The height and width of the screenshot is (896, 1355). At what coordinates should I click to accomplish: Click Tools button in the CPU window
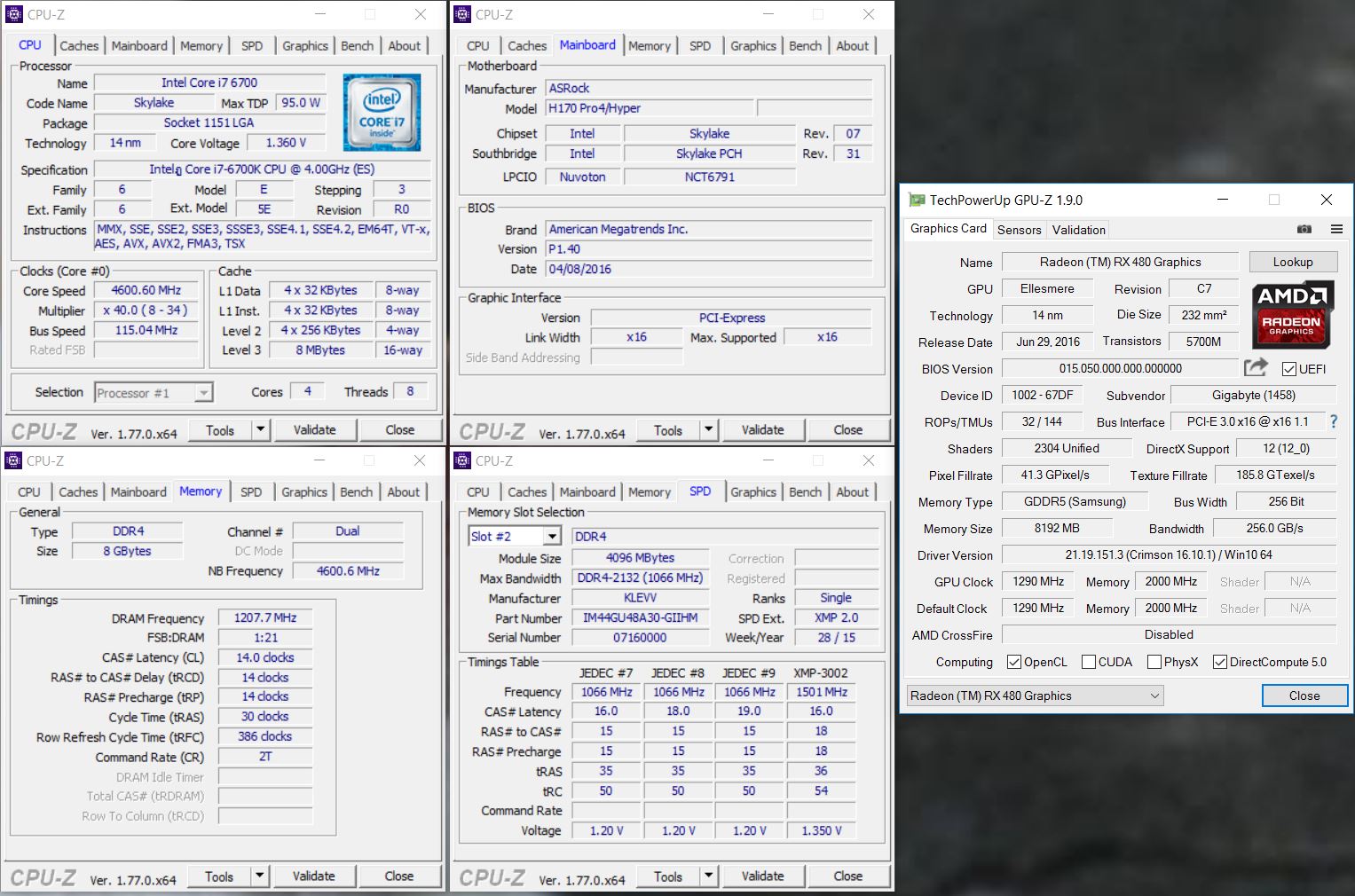coord(220,429)
